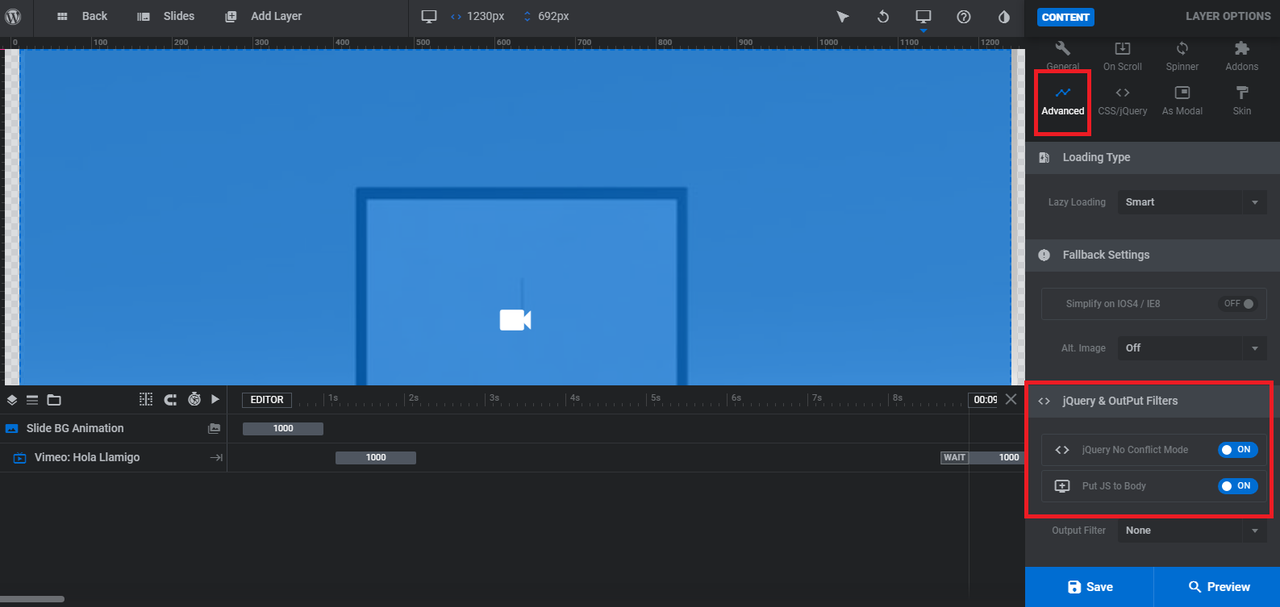This screenshot has width=1280, height=607.
Task: Open the folder icon in timeline toolbar
Action: (x=54, y=399)
